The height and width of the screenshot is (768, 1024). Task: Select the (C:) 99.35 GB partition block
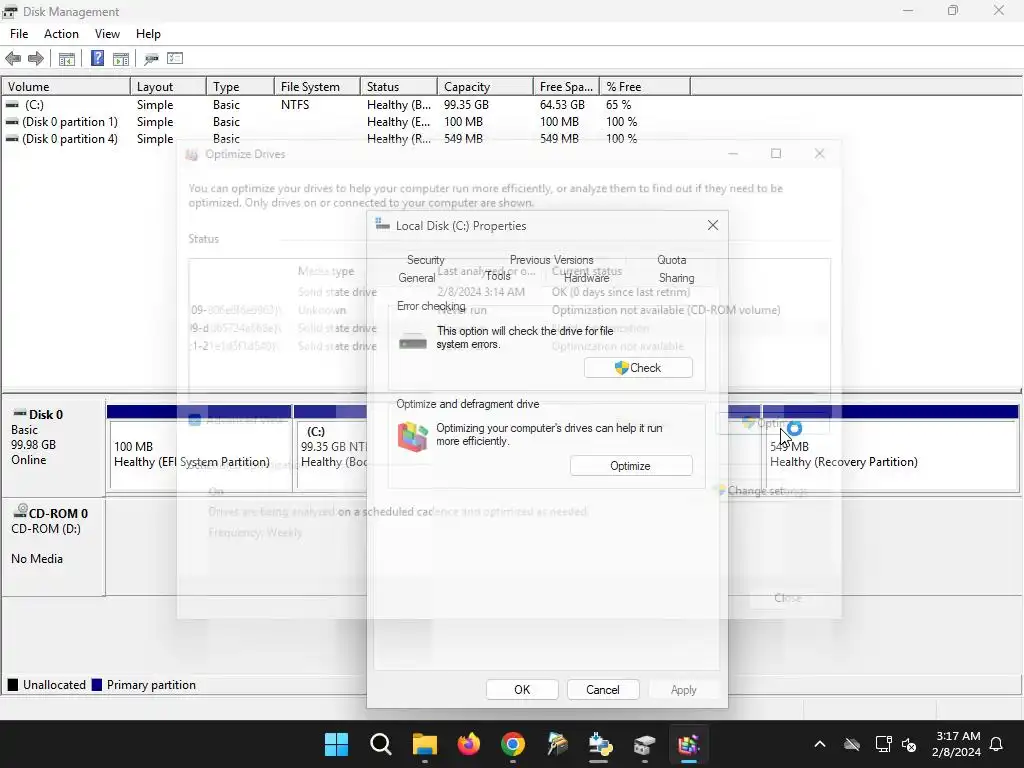330,448
